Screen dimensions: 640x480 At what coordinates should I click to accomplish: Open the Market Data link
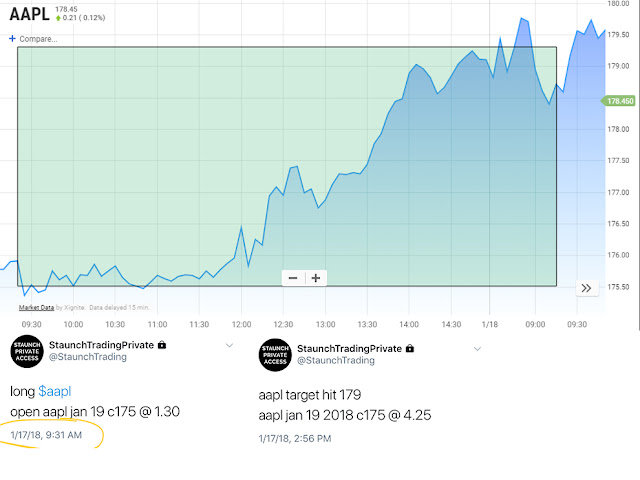(x=36, y=307)
